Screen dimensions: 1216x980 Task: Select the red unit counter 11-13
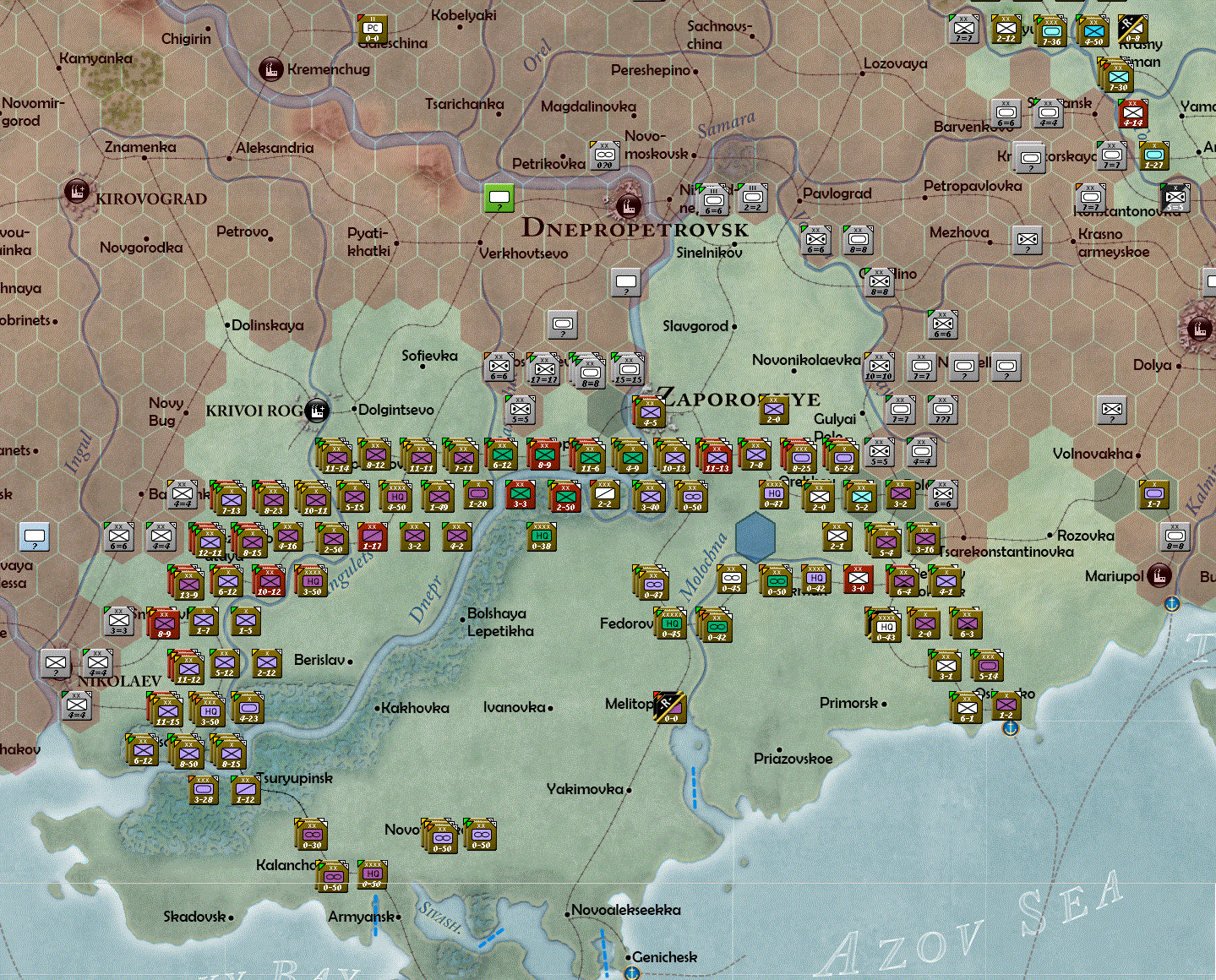(x=716, y=456)
